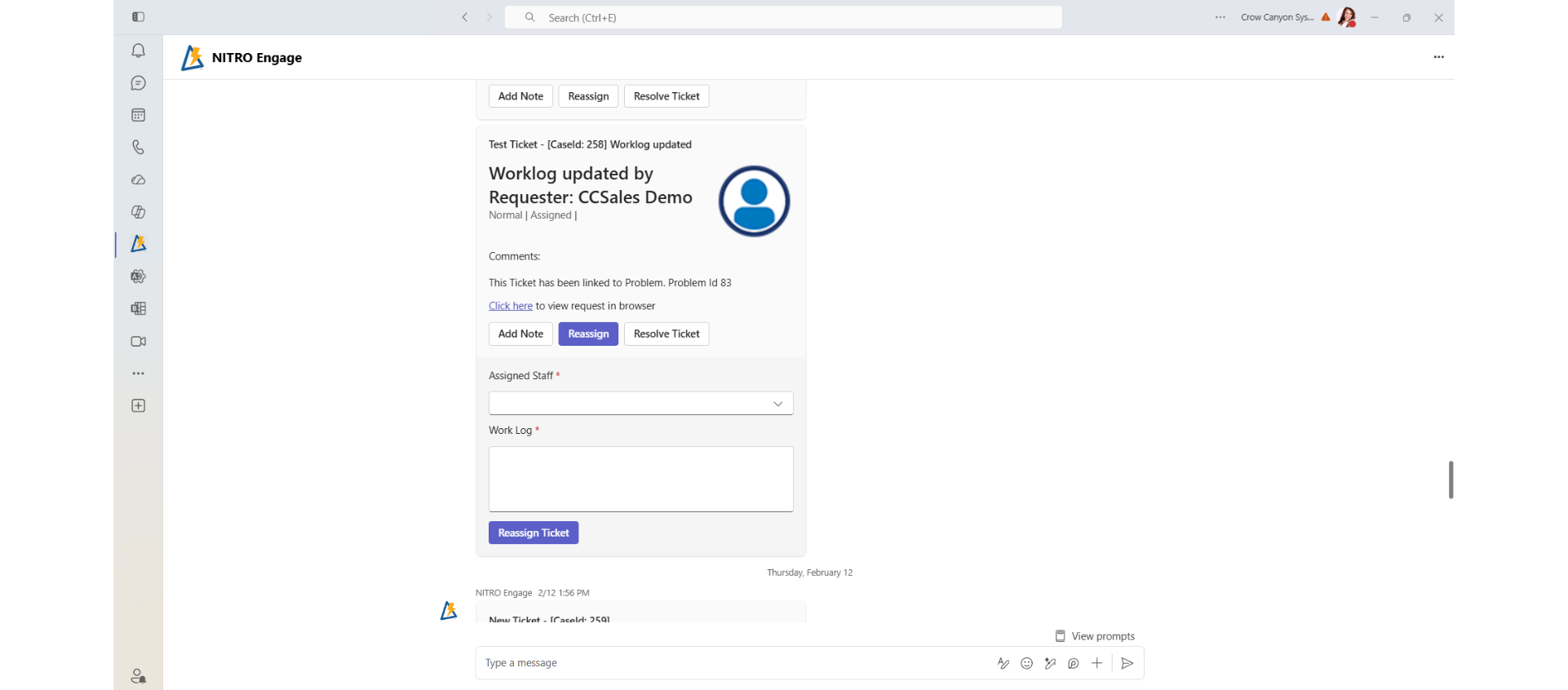Click add apps plus icon in sidebar
This screenshot has width=1568, height=690.
[139, 405]
